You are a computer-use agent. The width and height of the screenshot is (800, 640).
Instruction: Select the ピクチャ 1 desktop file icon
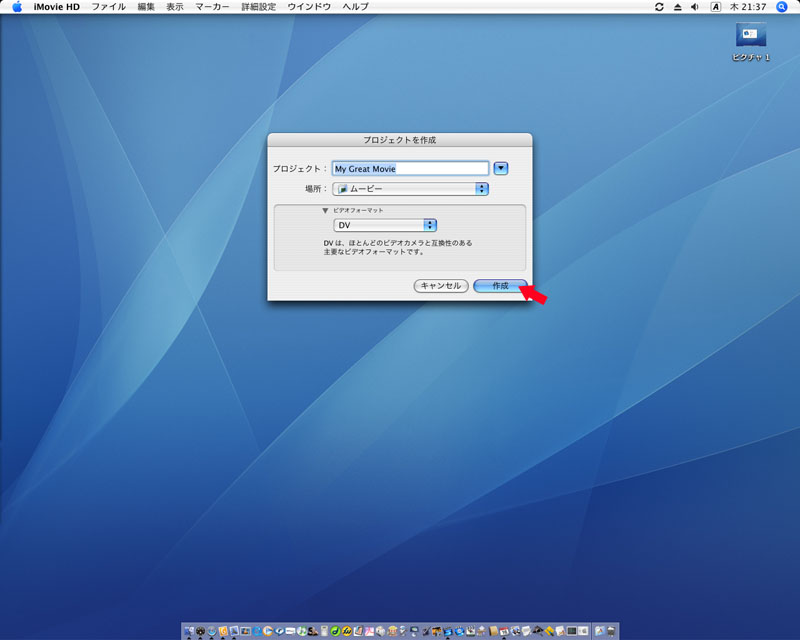[x=751, y=36]
